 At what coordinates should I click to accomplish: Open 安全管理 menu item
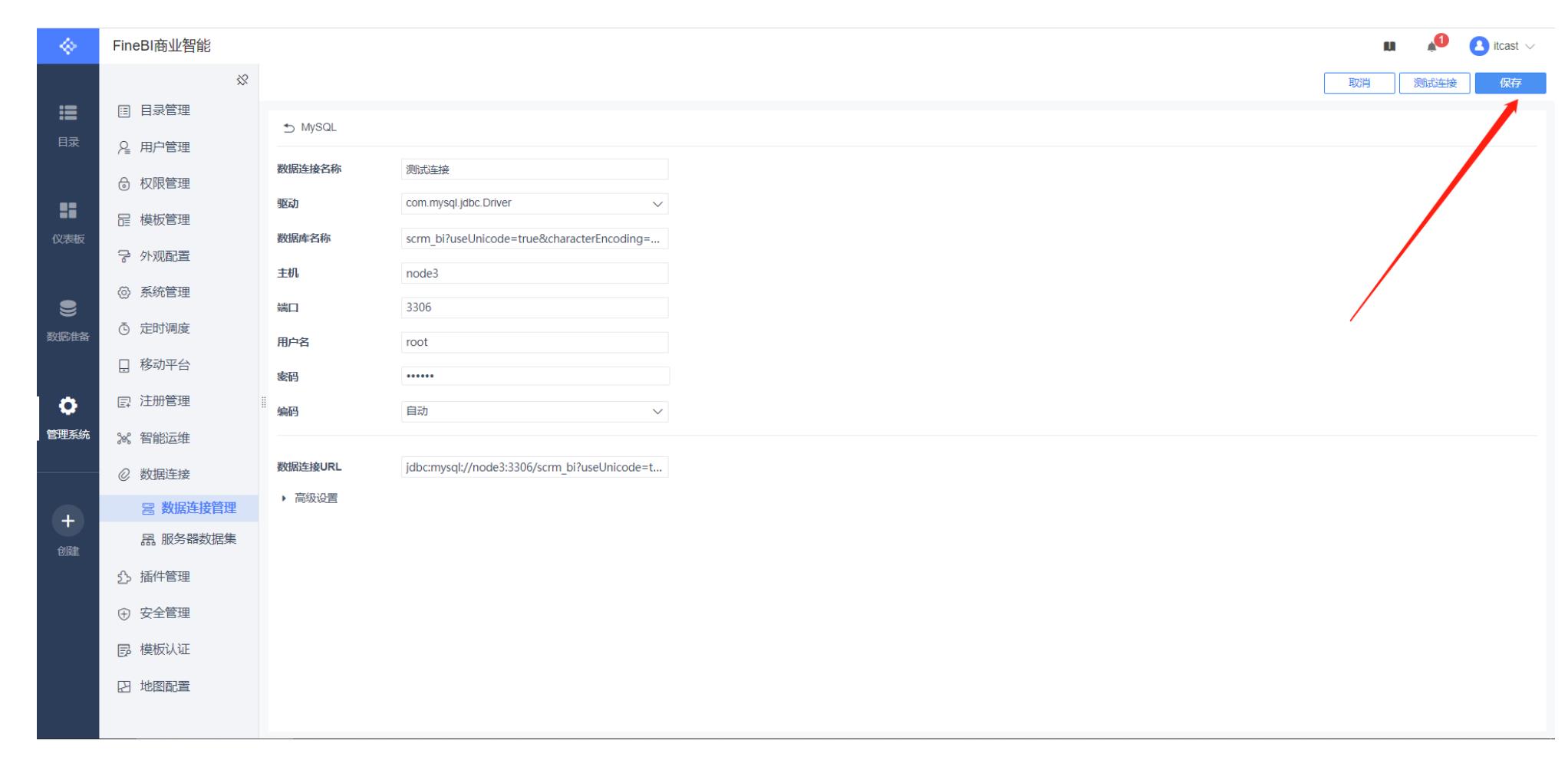click(179, 613)
